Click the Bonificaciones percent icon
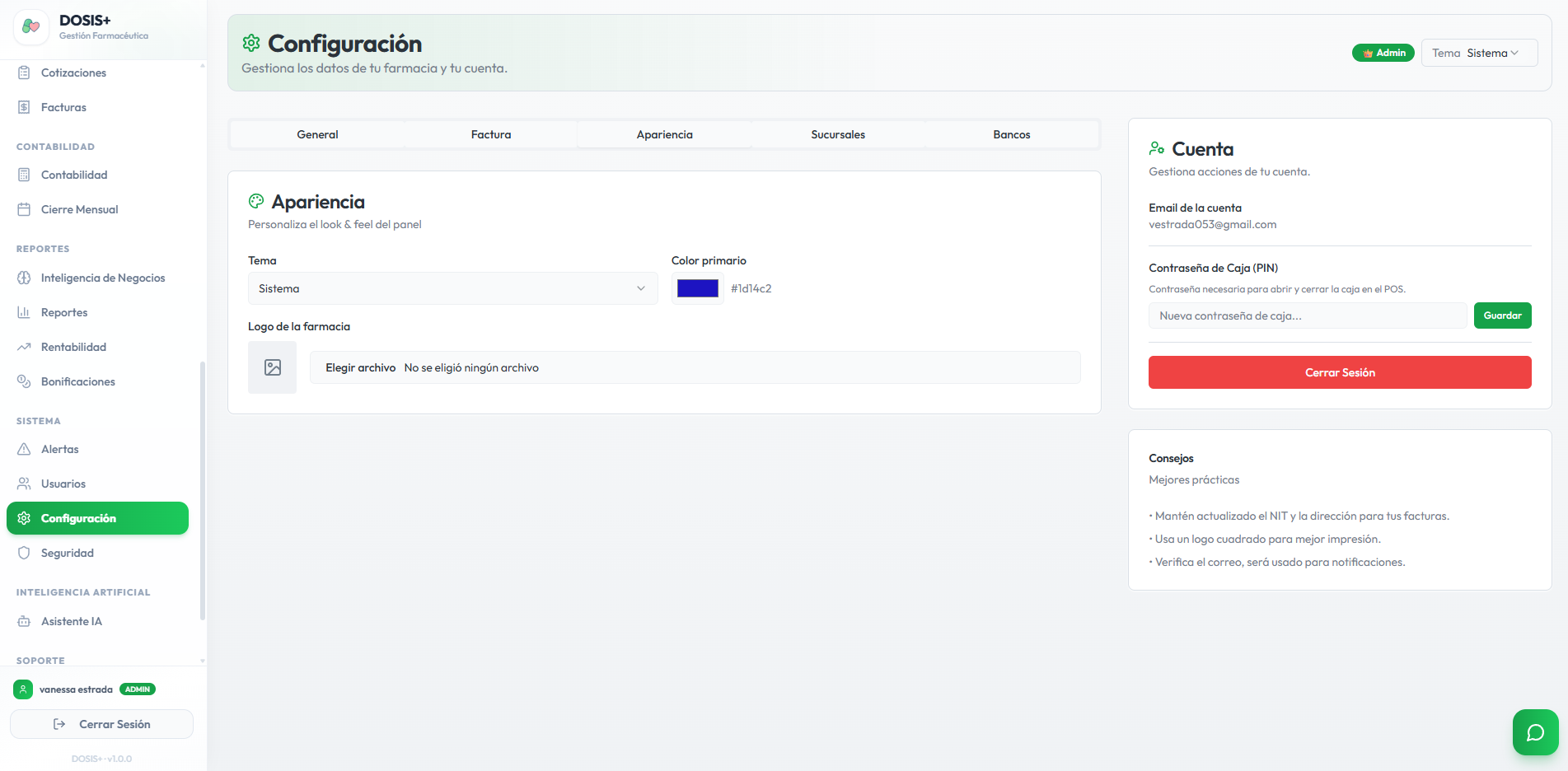Screen dimensions: 1568x771 [24, 381]
